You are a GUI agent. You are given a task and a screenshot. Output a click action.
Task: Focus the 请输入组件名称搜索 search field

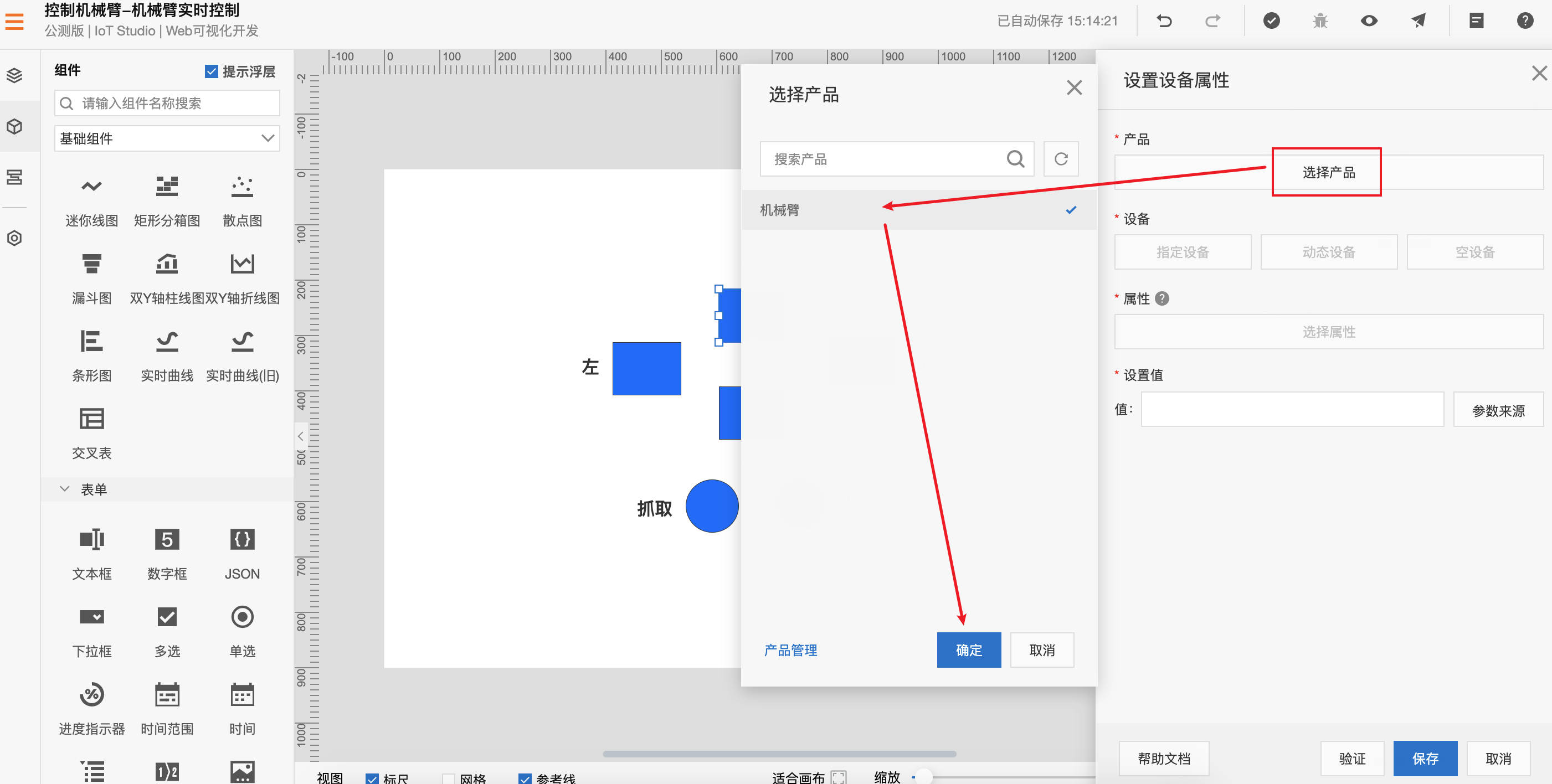pyautogui.click(x=167, y=103)
